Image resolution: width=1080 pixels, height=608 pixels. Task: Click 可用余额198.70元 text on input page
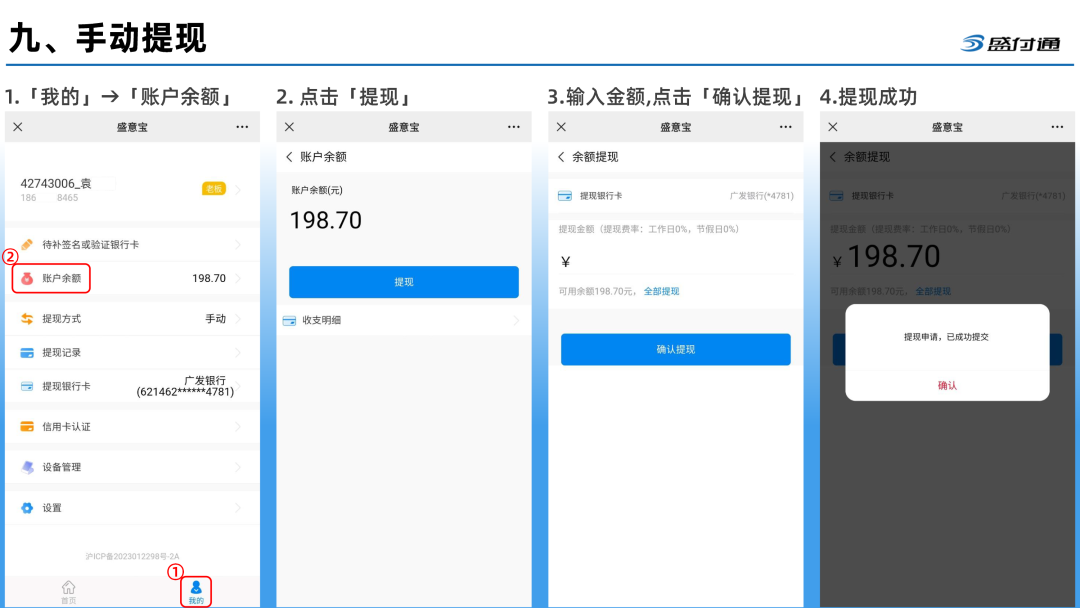click(596, 291)
